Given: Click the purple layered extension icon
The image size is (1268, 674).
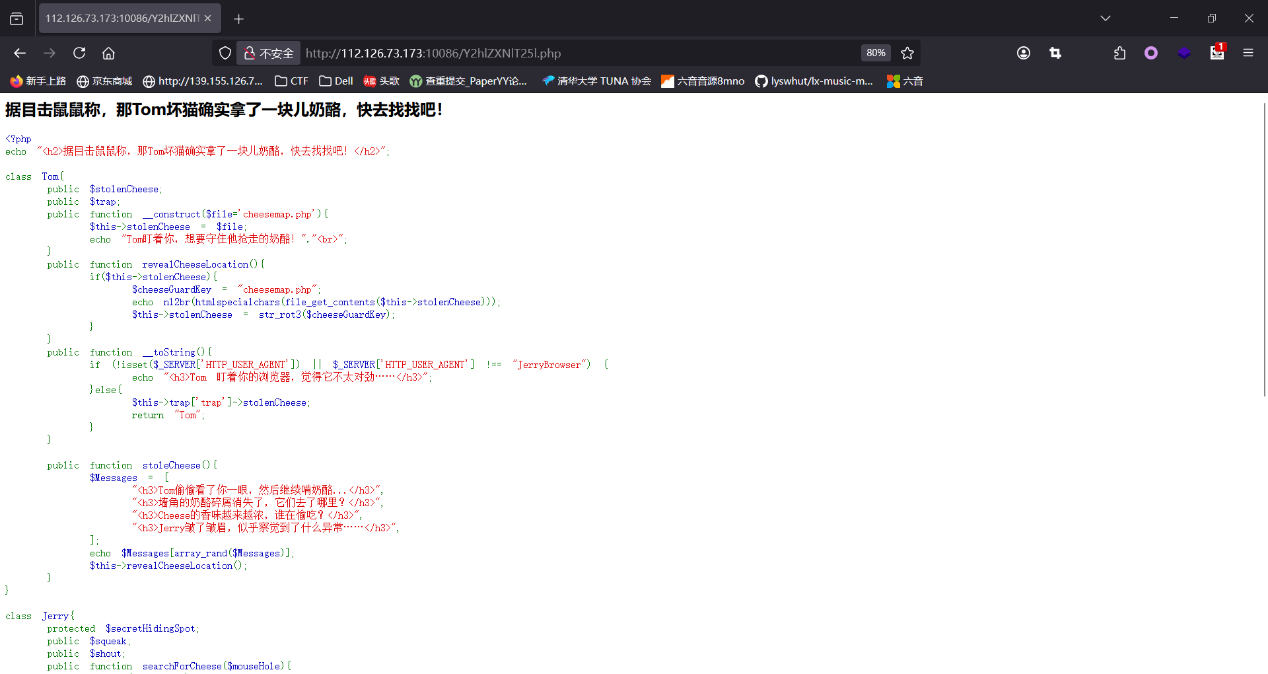Looking at the screenshot, I should coord(1184,53).
